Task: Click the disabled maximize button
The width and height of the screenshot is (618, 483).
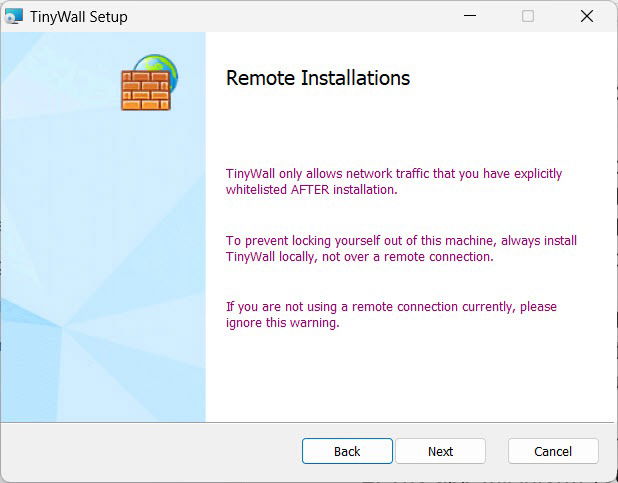Action: pos(528,16)
